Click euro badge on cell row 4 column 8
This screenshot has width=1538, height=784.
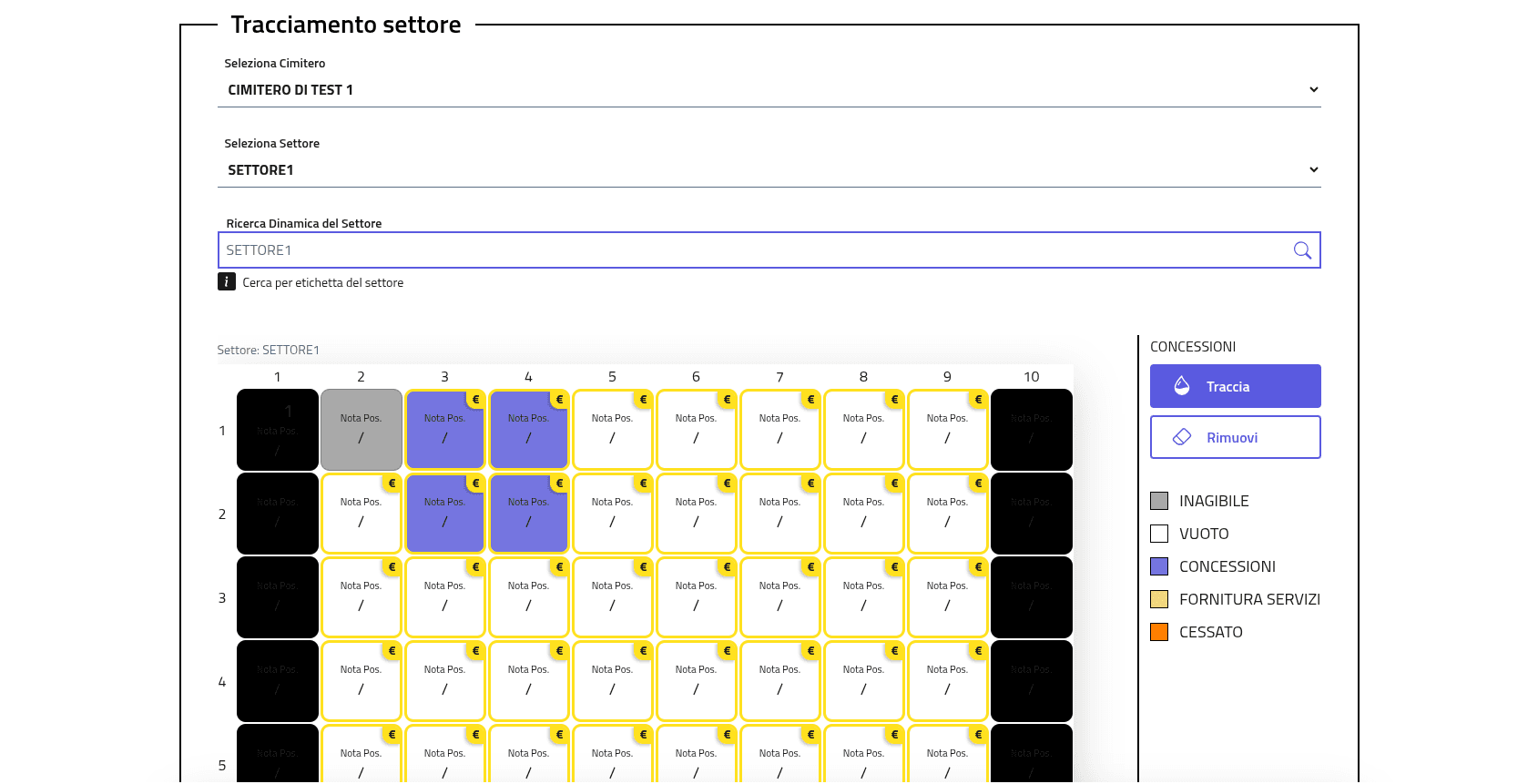[894, 650]
